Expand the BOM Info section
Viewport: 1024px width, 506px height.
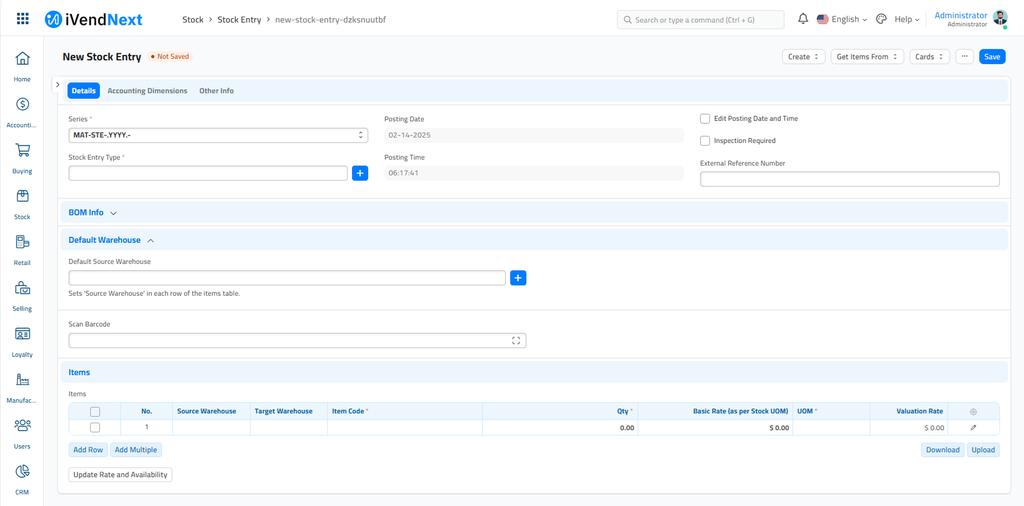point(92,213)
